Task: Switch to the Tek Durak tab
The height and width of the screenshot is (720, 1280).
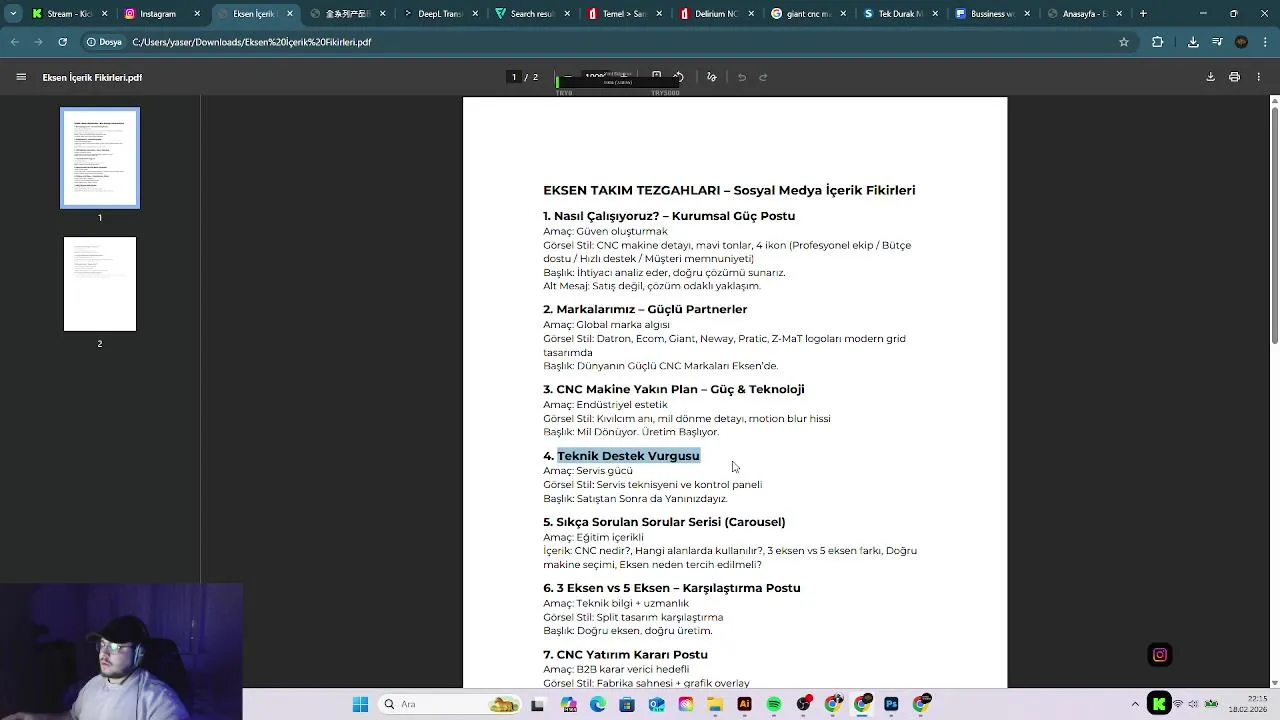Action: point(900,14)
